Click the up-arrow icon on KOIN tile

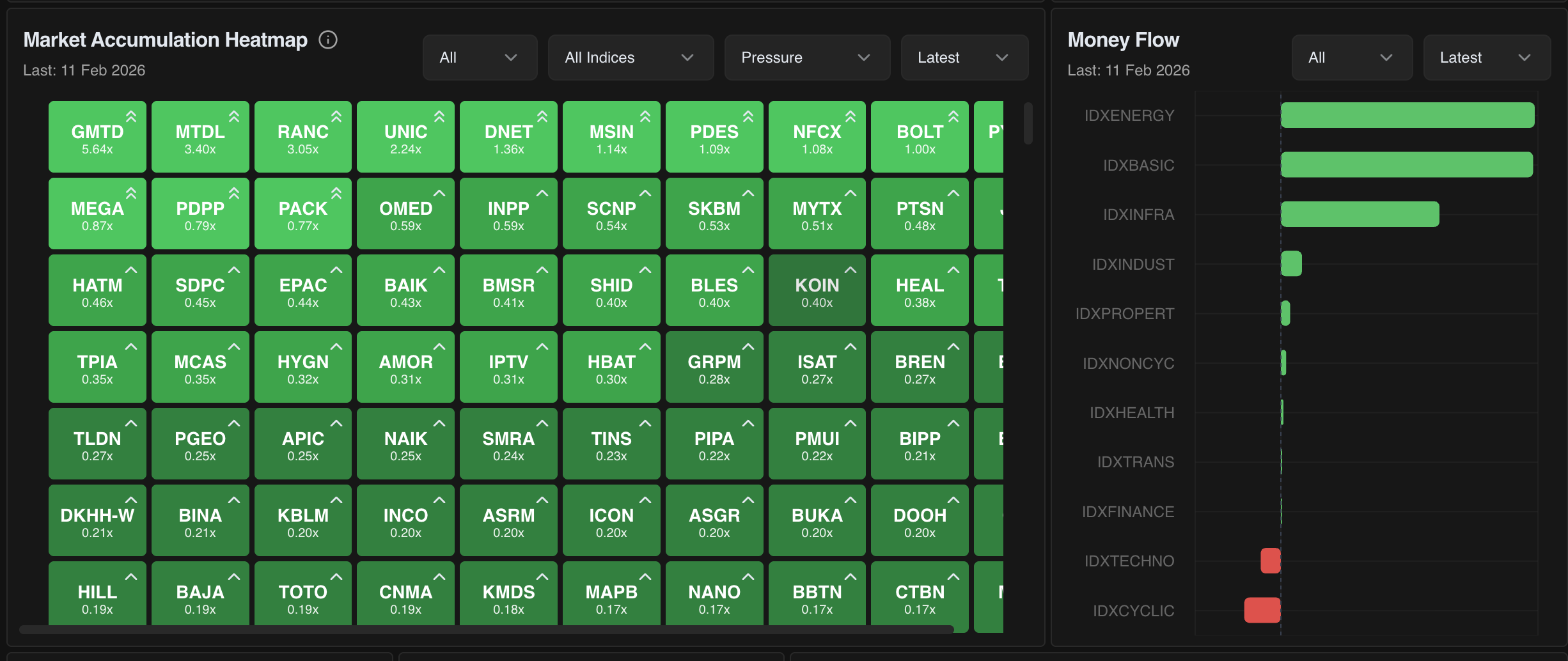tap(851, 270)
